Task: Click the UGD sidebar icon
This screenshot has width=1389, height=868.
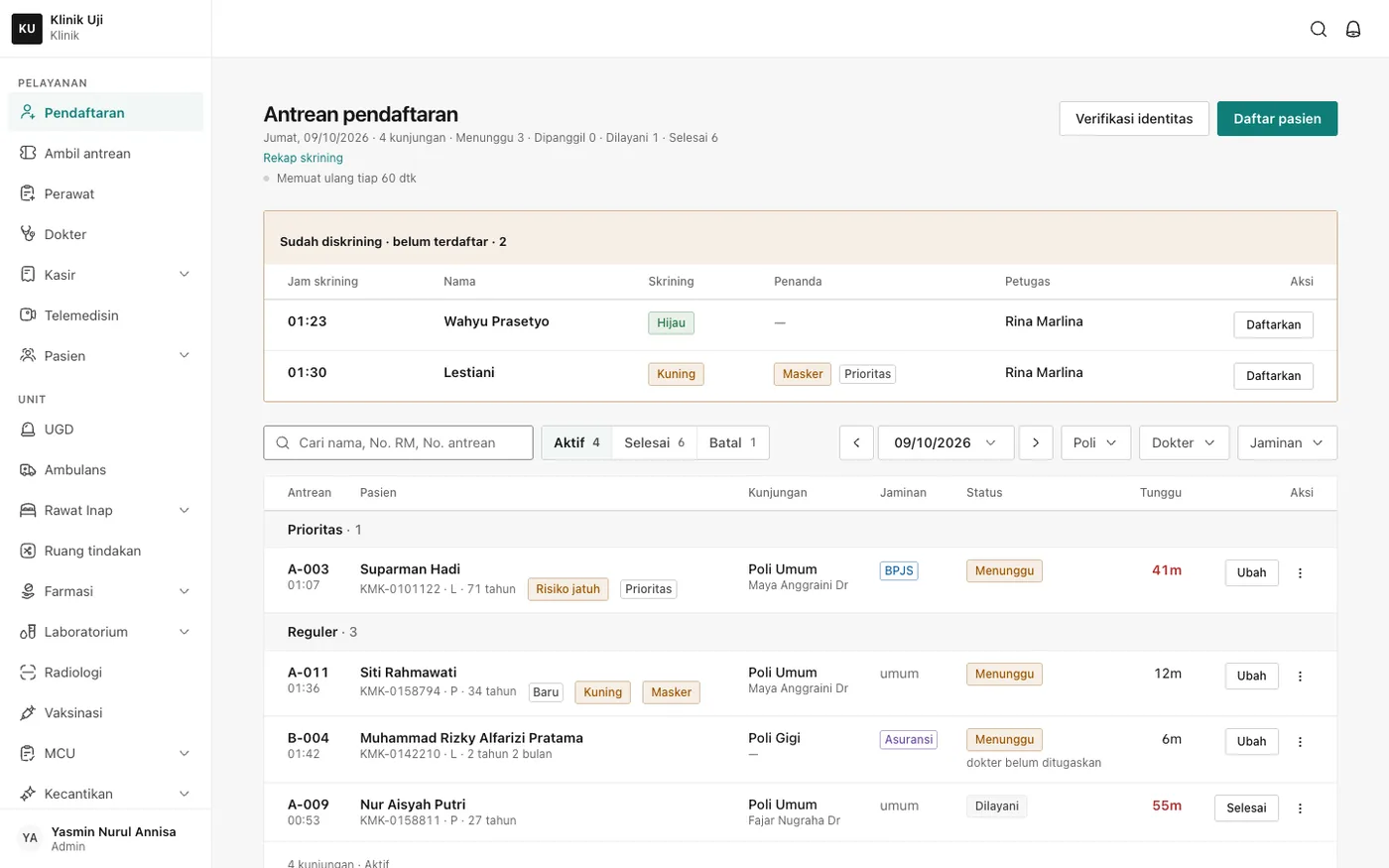Action: tap(28, 430)
